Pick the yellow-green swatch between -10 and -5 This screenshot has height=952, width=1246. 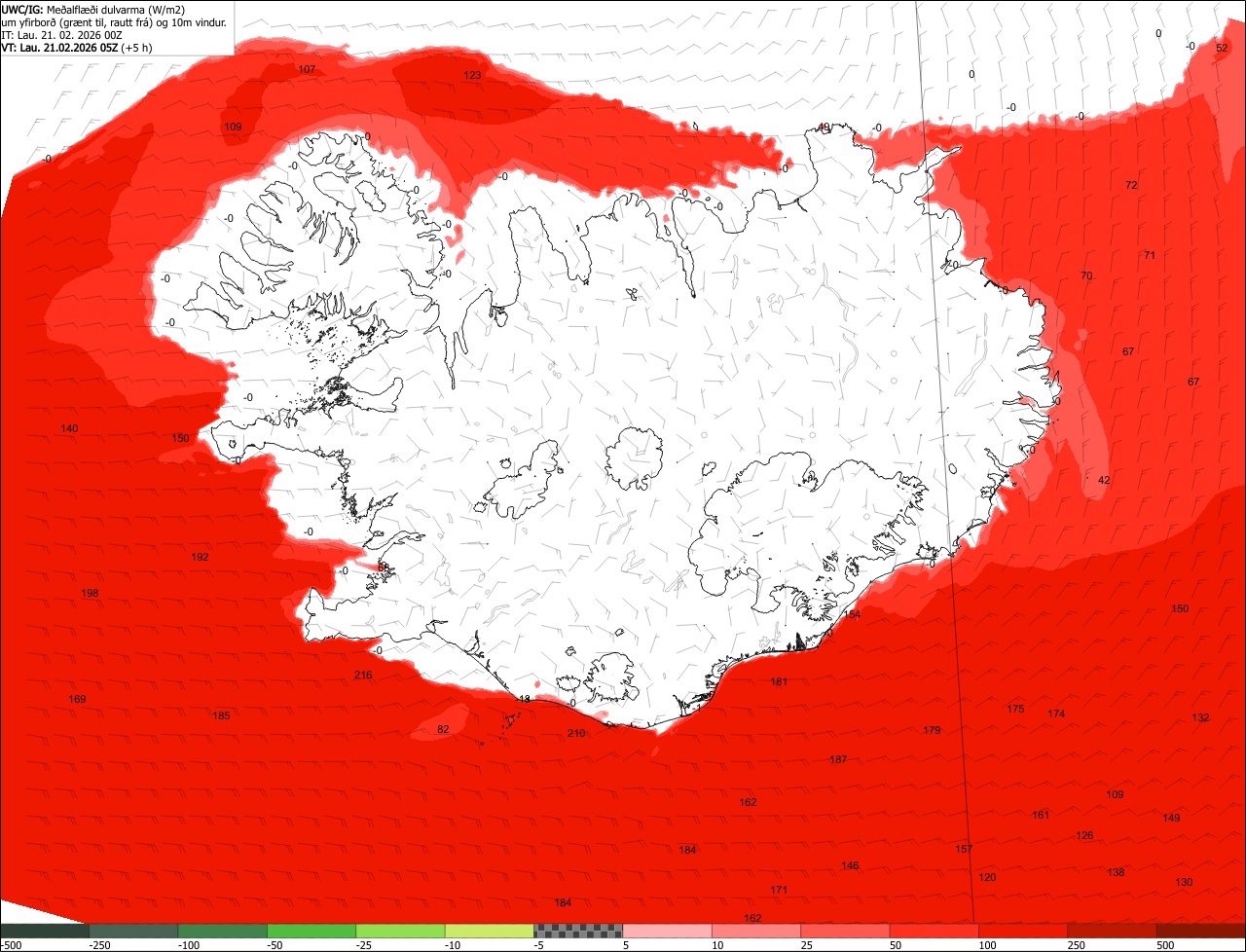coord(490,931)
